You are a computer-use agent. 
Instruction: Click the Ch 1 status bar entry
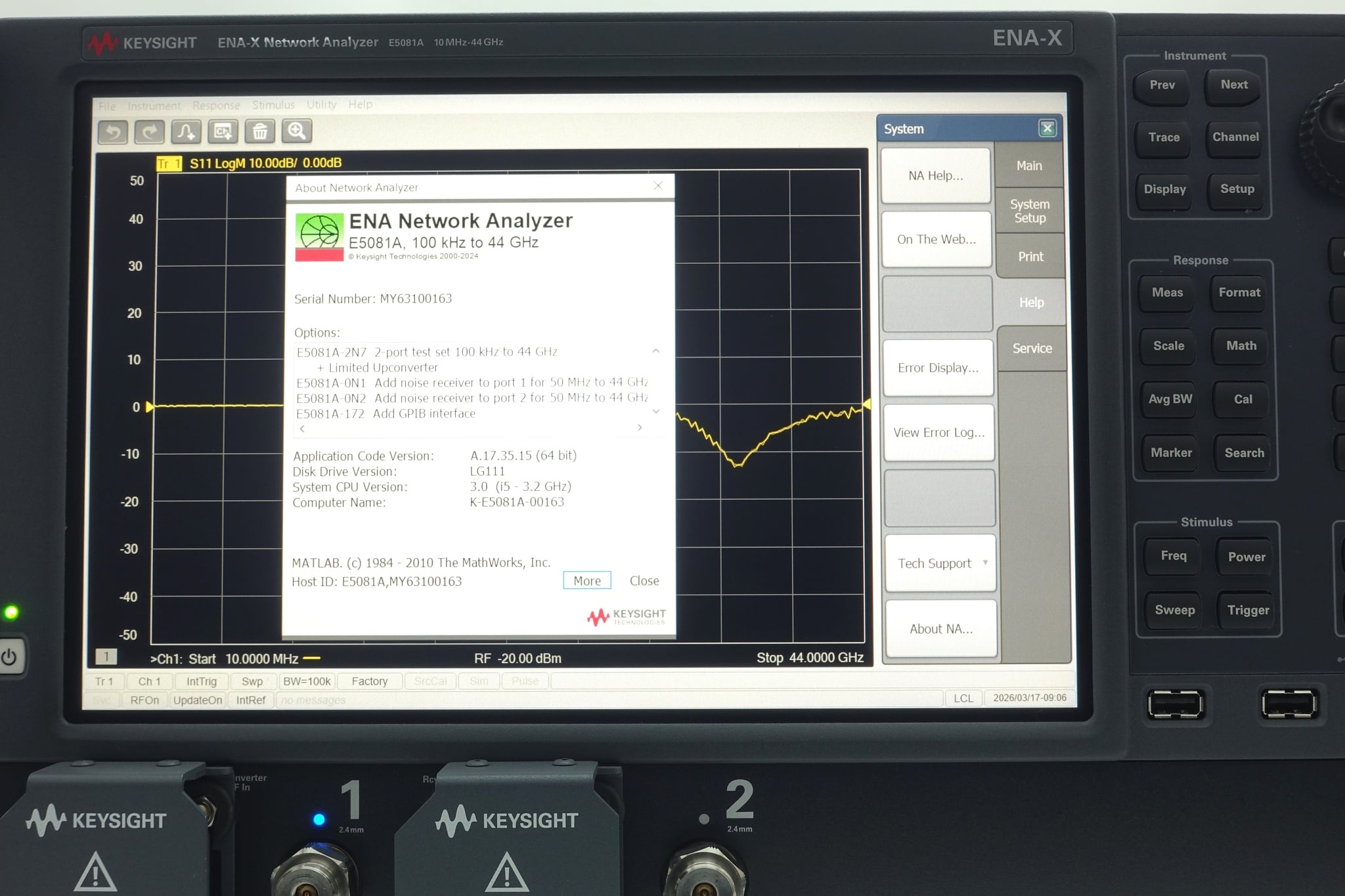pos(149,681)
